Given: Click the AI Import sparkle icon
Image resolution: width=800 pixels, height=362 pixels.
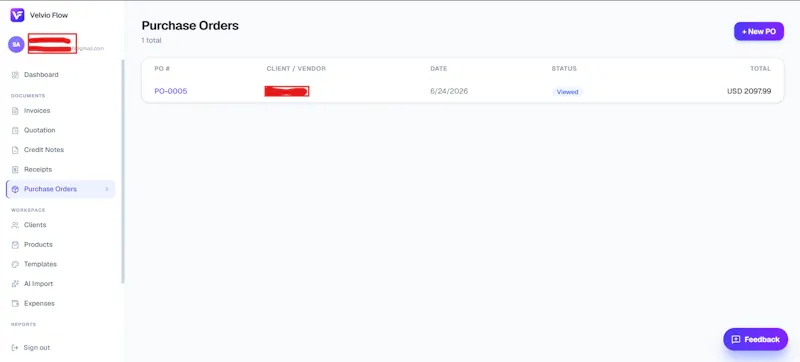Looking at the screenshot, I should (x=15, y=284).
